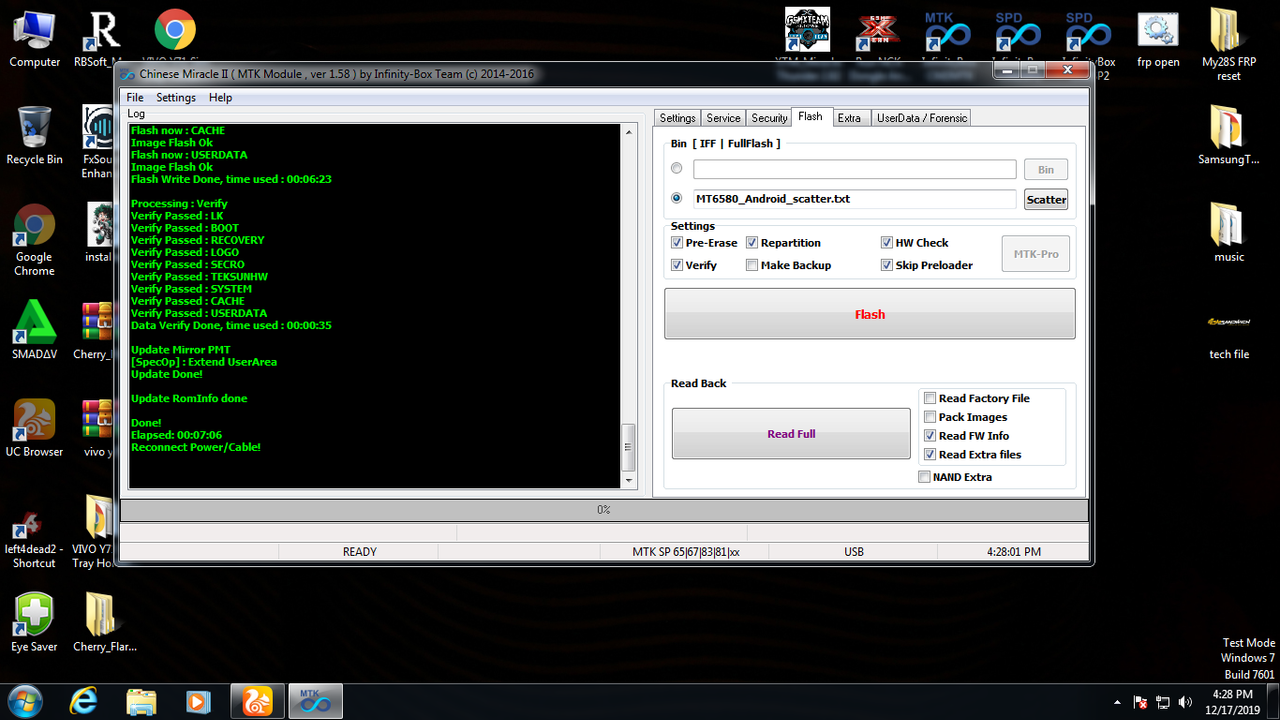Toggle the Read Extra files checkbox
Screen dimensions: 1280x720
click(x=930, y=454)
